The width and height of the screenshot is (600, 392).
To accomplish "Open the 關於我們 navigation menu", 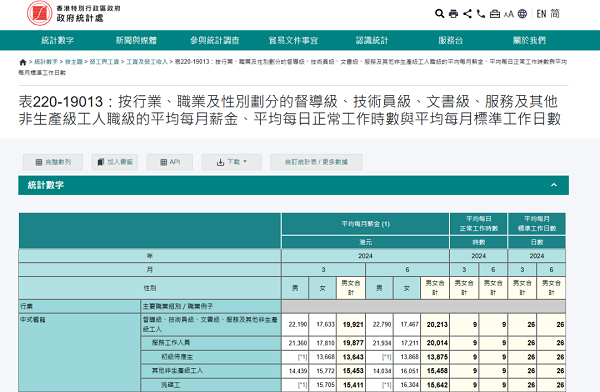I will pyautogui.click(x=529, y=40).
